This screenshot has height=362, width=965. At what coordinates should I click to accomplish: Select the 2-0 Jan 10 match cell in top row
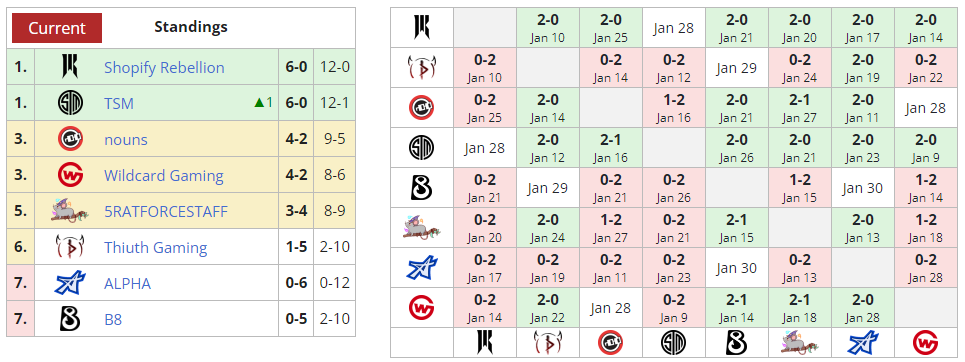pyautogui.click(x=547, y=28)
